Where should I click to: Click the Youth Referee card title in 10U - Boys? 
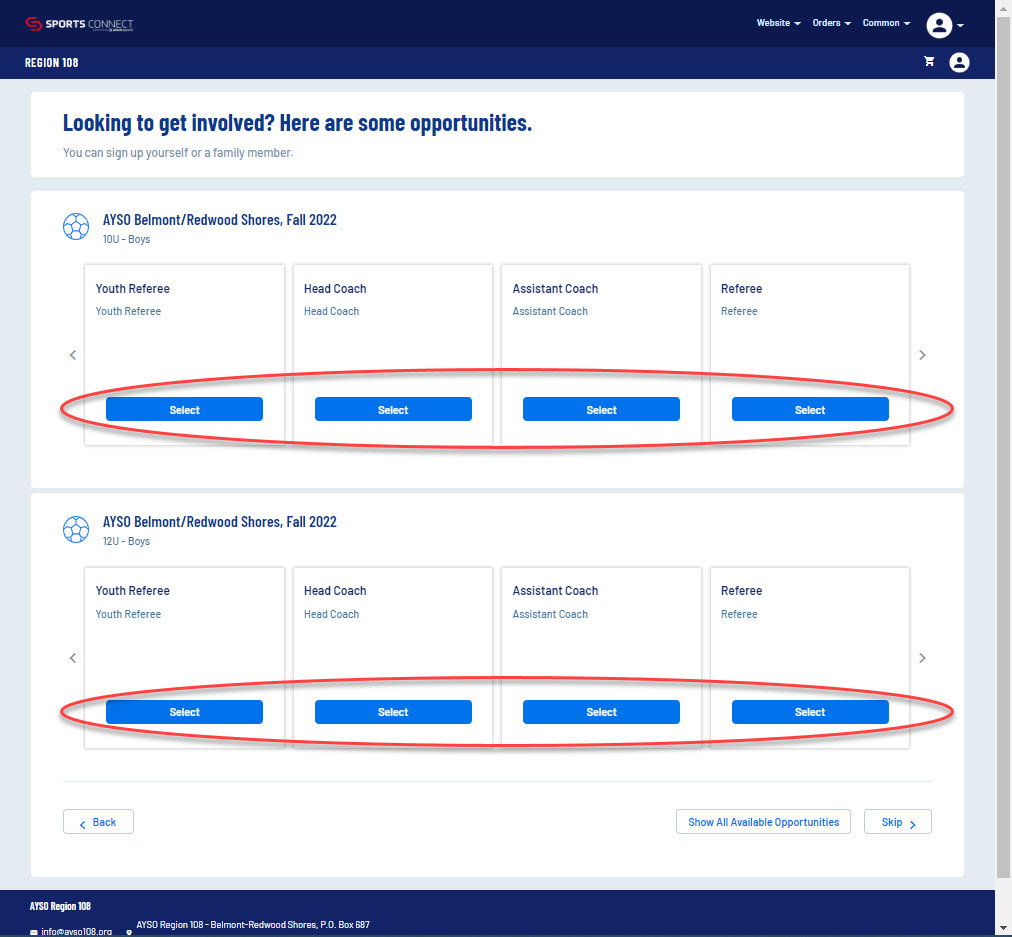pos(132,288)
